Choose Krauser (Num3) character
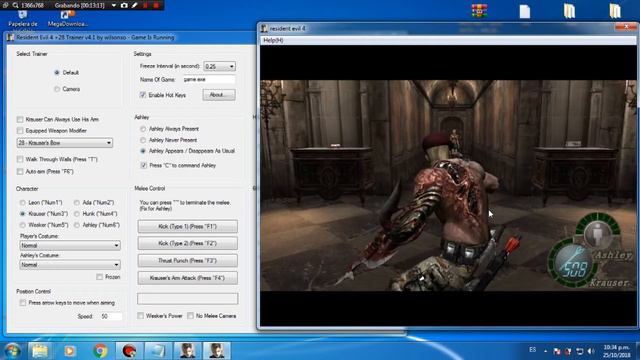The image size is (640, 360). point(22,214)
